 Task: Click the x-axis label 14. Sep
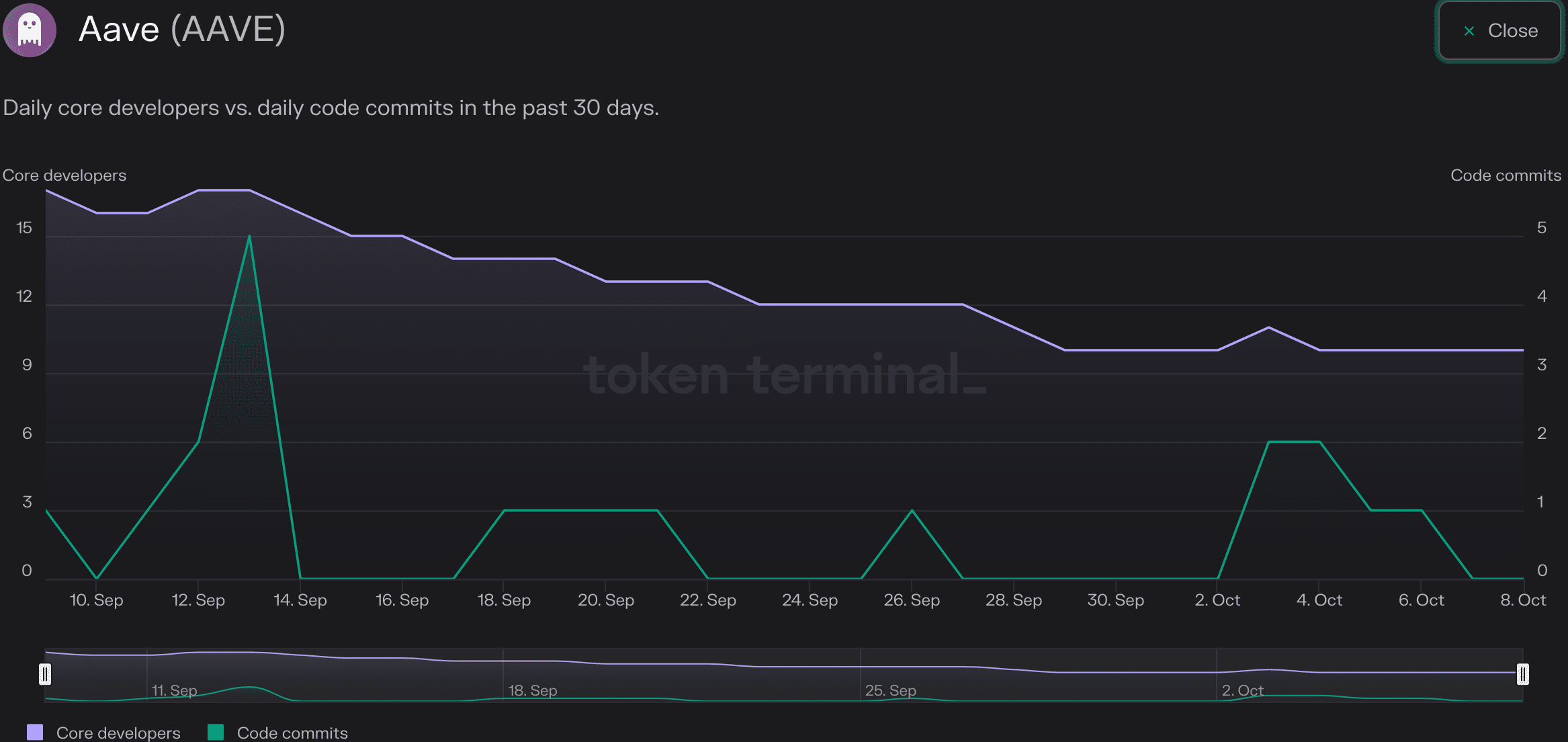tap(300, 600)
